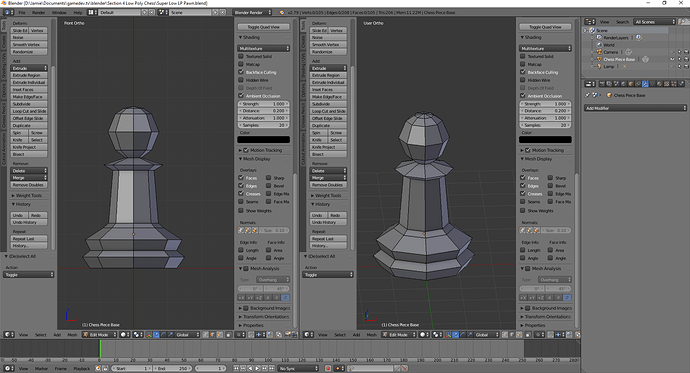This screenshot has width=690, height=373.
Task: Open Edit Mode selector in left viewport
Action: click(100, 335)
